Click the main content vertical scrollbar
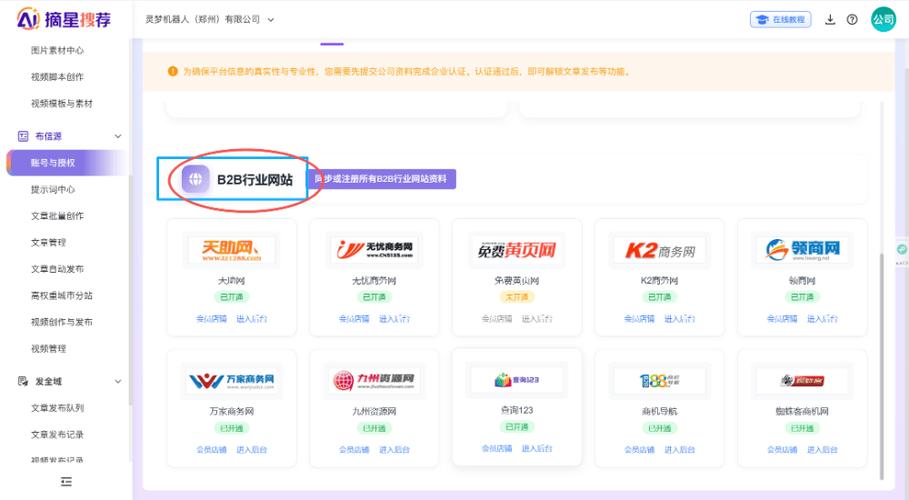Image resolution: width=909 pixels, height=500 pixels. 882,365
